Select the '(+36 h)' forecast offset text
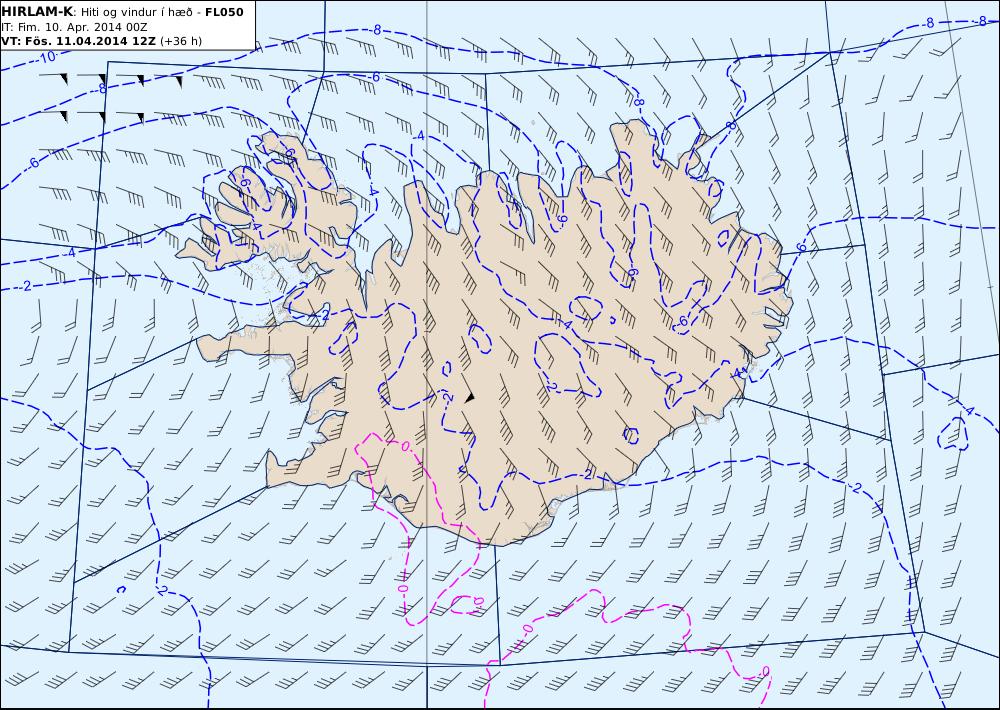The width and height of the screenshot is (1000, 710). (180, 41)
